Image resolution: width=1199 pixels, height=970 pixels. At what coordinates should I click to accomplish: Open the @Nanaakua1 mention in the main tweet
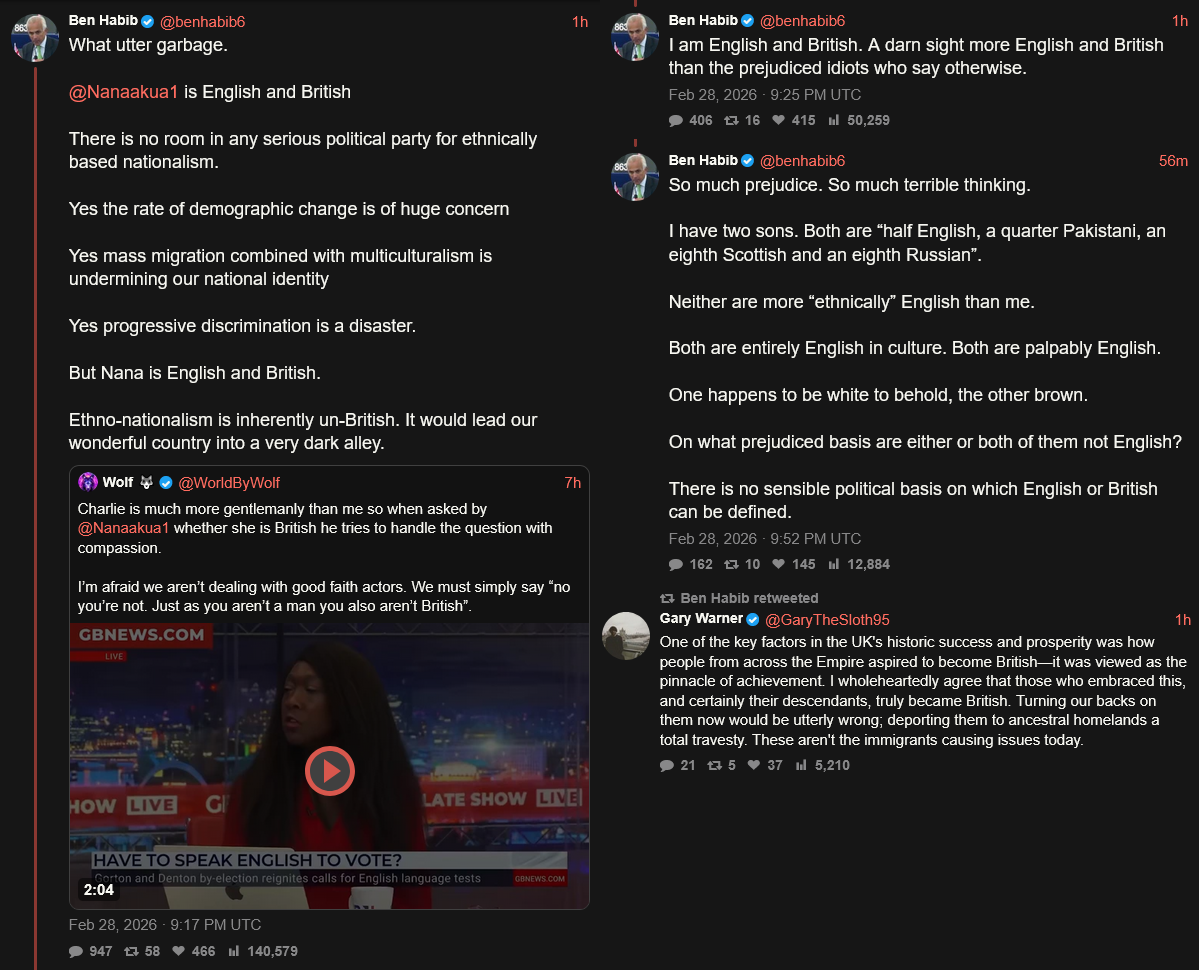(x=123, y=92)
